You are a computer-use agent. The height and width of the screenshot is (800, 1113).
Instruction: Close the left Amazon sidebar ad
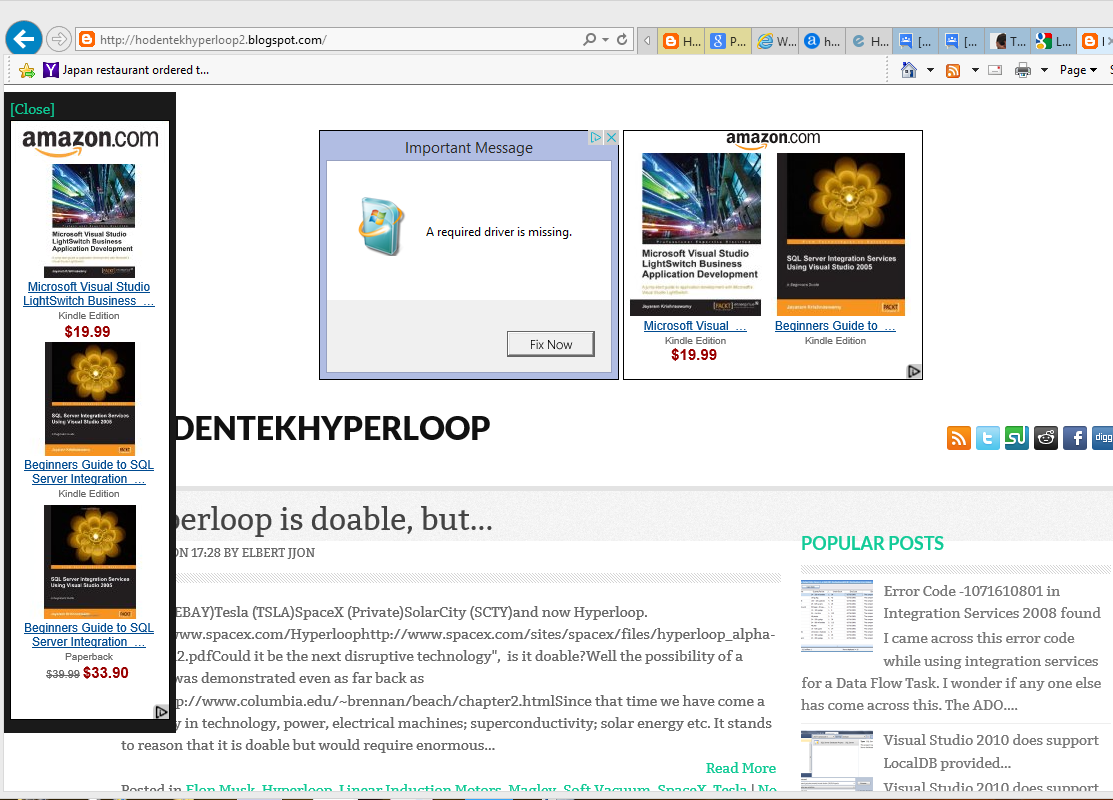[x=33, y=109]
